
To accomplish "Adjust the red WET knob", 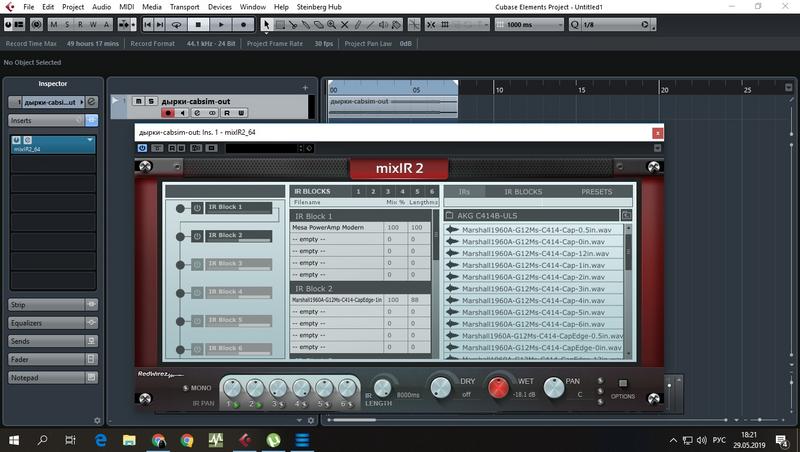I will [498, 388].
